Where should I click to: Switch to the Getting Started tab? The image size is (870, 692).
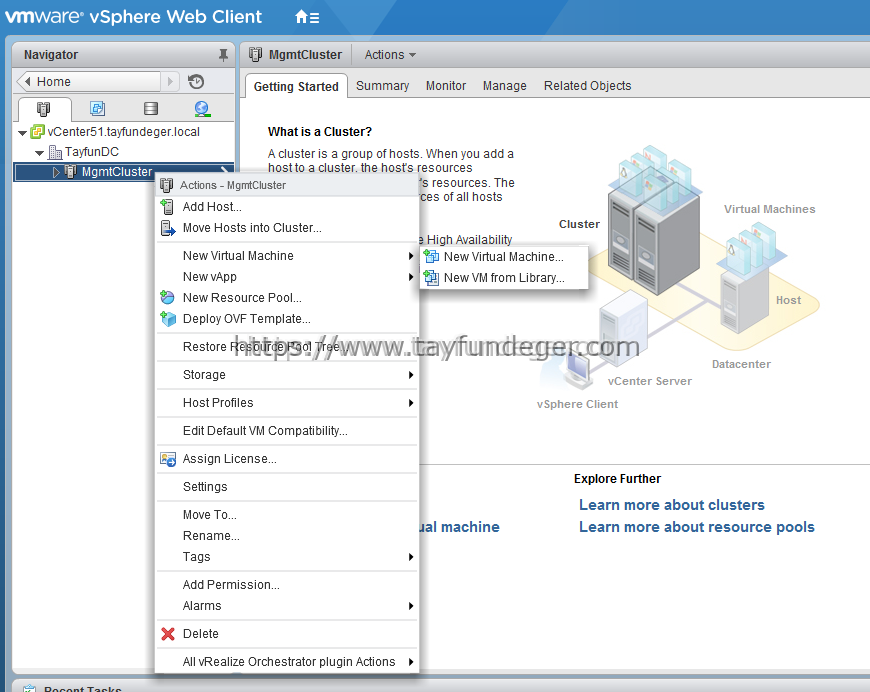pyautogui.click(x=296, y=87)
